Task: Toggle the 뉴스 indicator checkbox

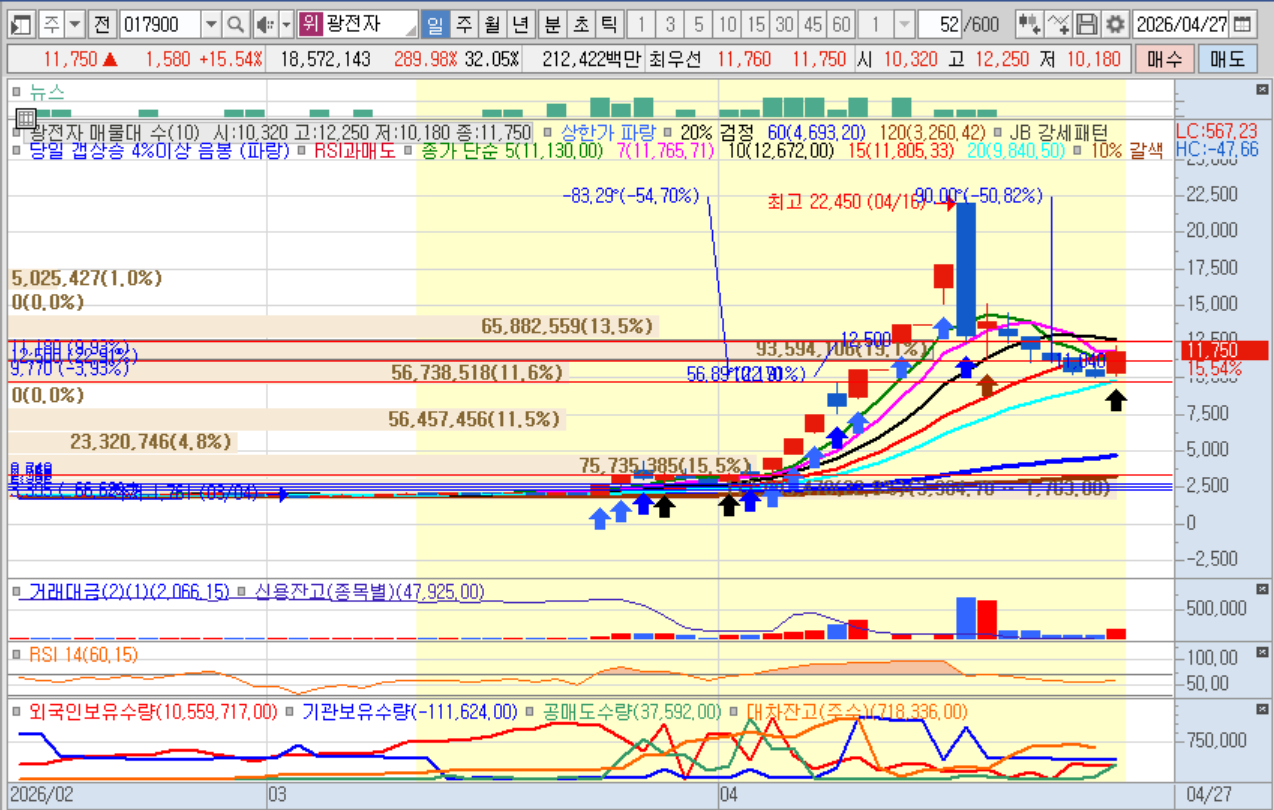Action: coord(16,93)
